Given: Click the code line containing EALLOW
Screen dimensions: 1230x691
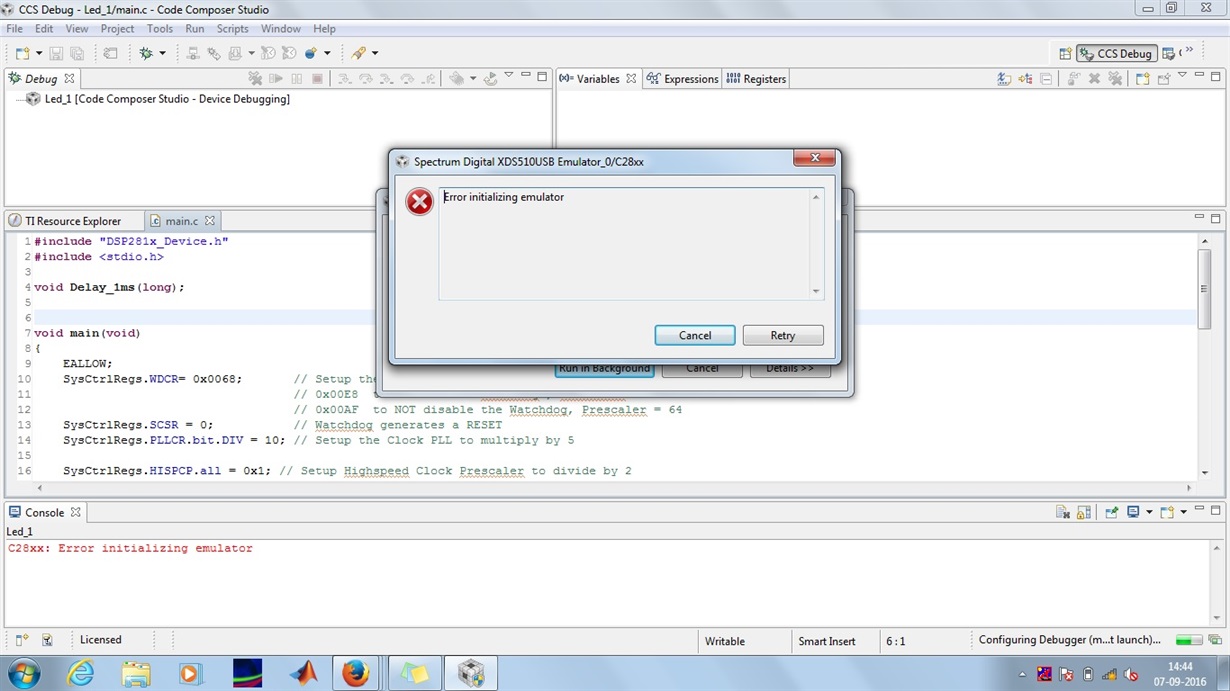Looking at the screenshot, I should pos(88,364).
